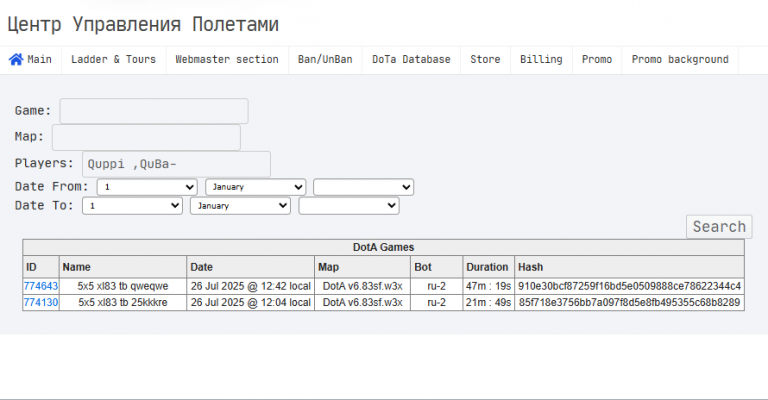Select game name 5x5 xl83 tb qweqwe
Screen dimensions: 768x400
click(123, 286)
